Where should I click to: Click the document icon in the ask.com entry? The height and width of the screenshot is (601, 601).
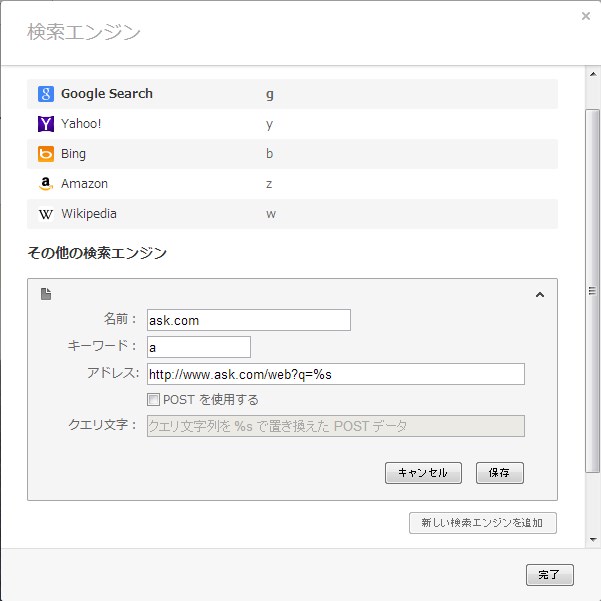46,294
